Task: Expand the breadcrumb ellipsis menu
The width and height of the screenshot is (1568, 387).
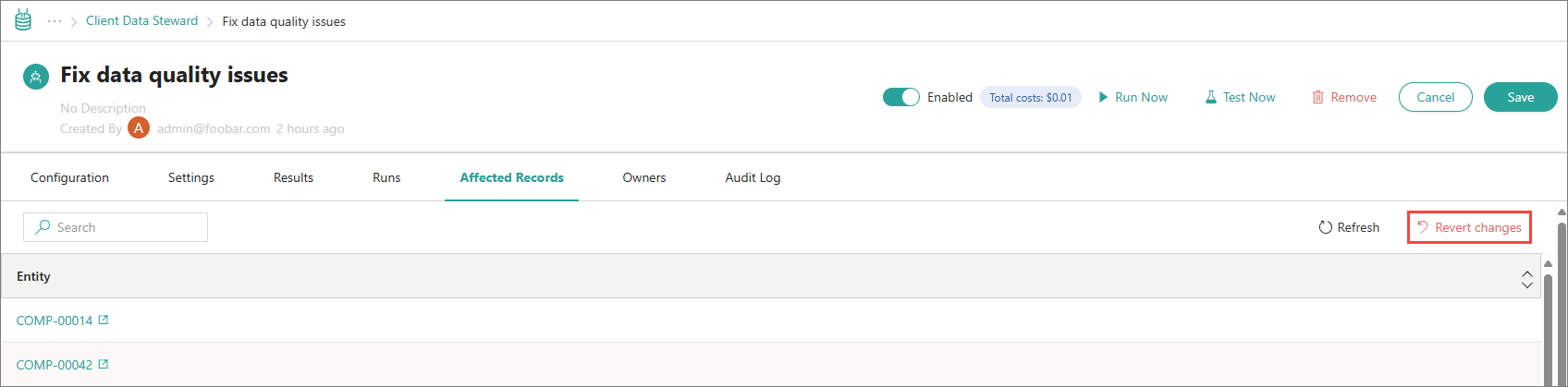Action: click(x=55, y=21)
